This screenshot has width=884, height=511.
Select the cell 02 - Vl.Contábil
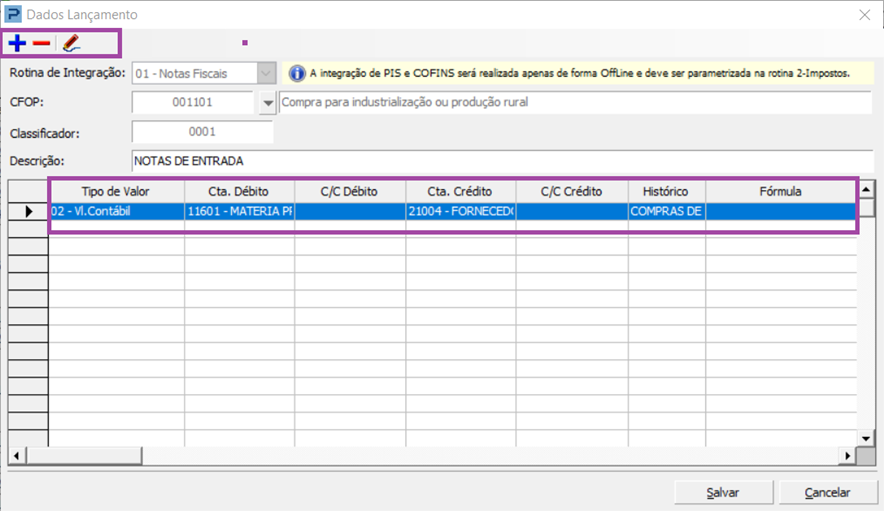pos(116,212)
